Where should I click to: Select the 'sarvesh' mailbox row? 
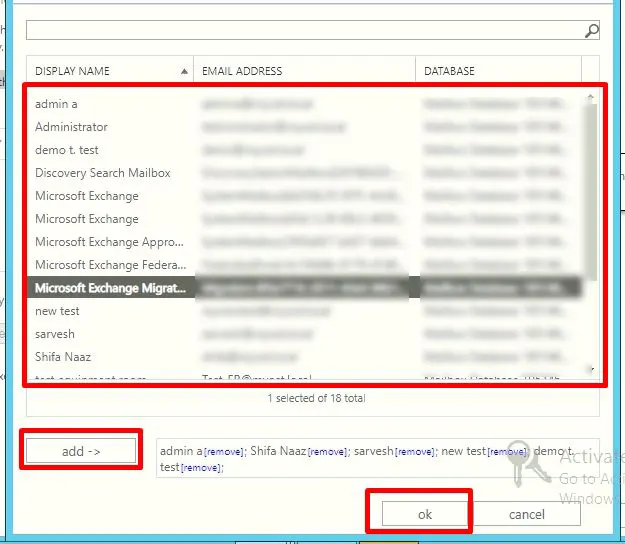coord(304,334)
